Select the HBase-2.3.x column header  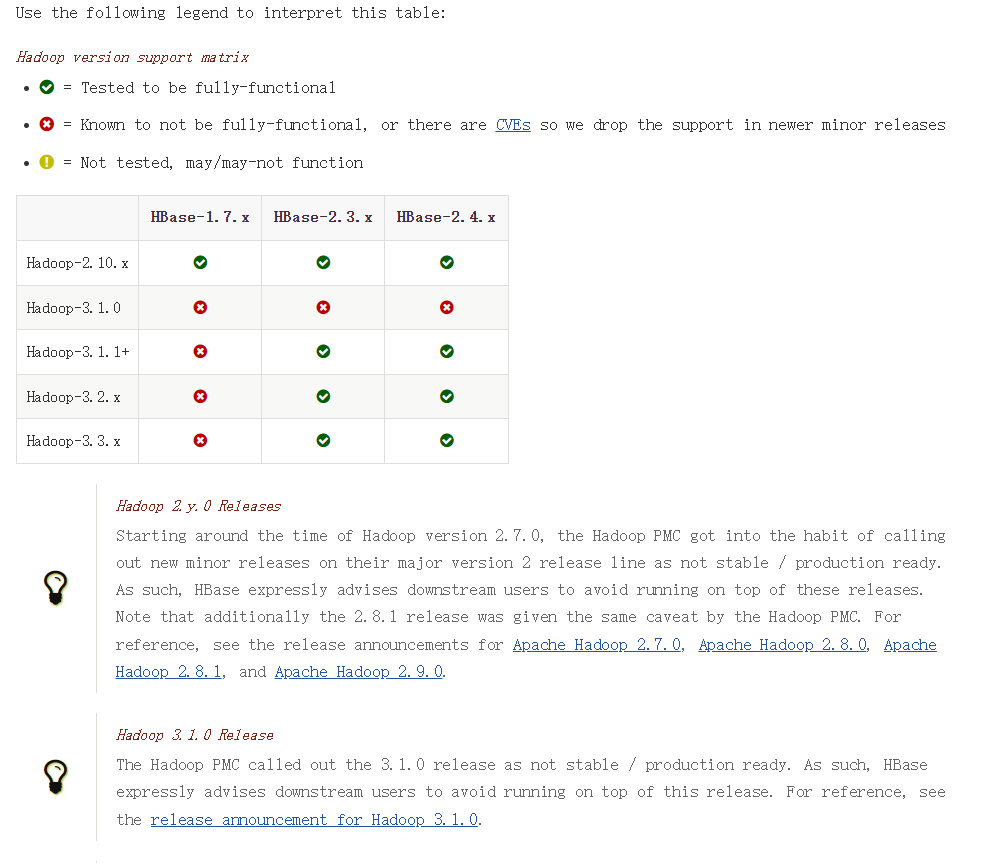coord(323,218)
